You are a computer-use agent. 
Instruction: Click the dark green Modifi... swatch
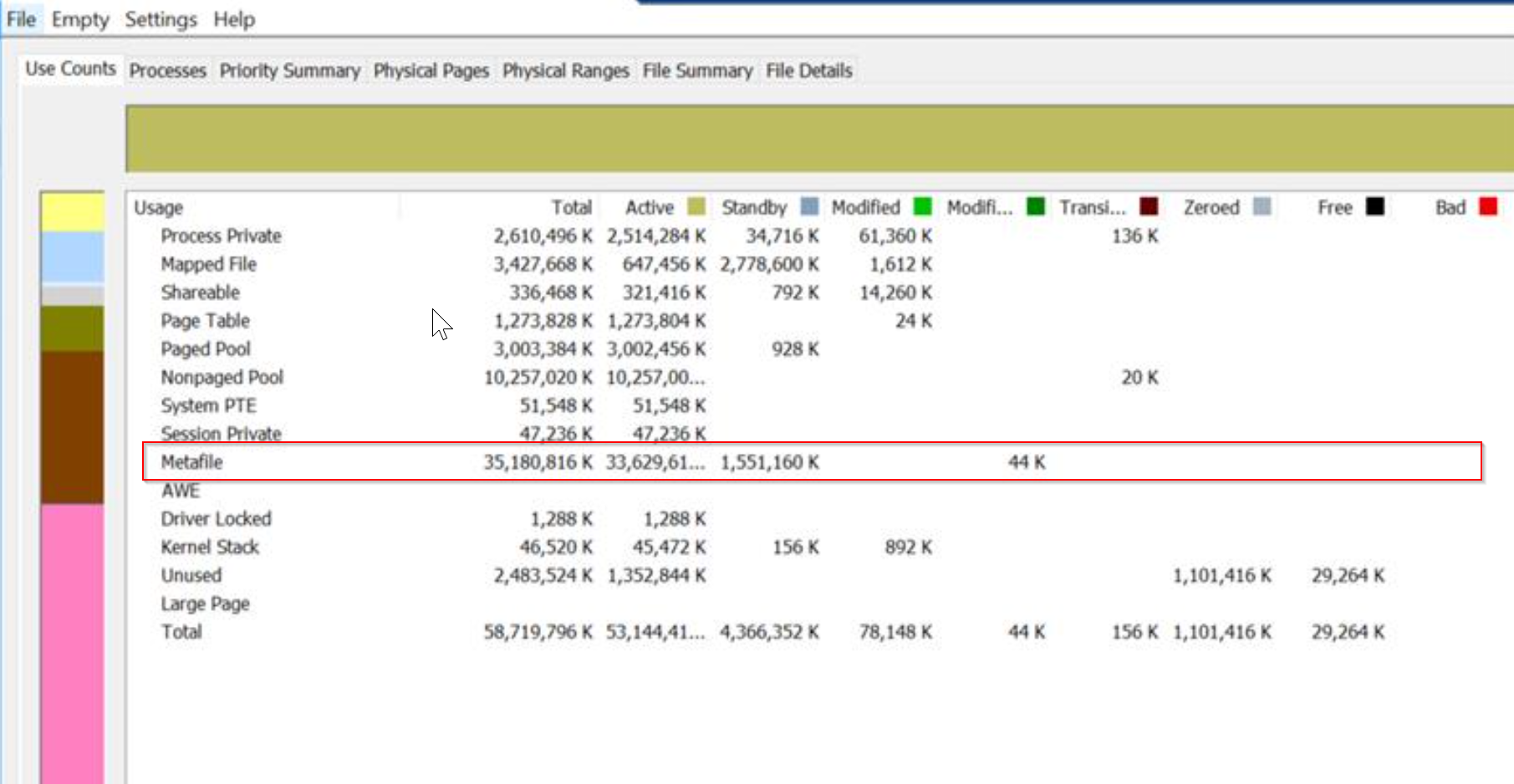coord(1036,206)
